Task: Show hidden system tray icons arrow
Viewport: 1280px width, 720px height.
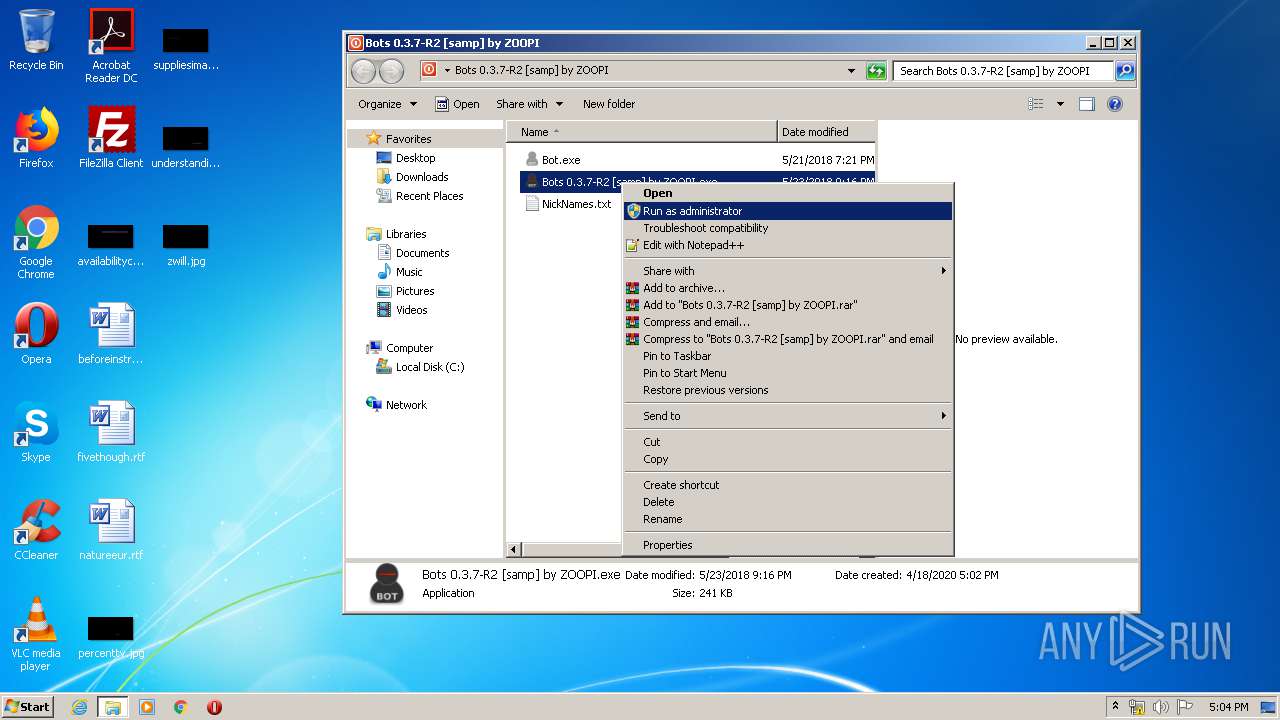Action: pos(1115,707)
